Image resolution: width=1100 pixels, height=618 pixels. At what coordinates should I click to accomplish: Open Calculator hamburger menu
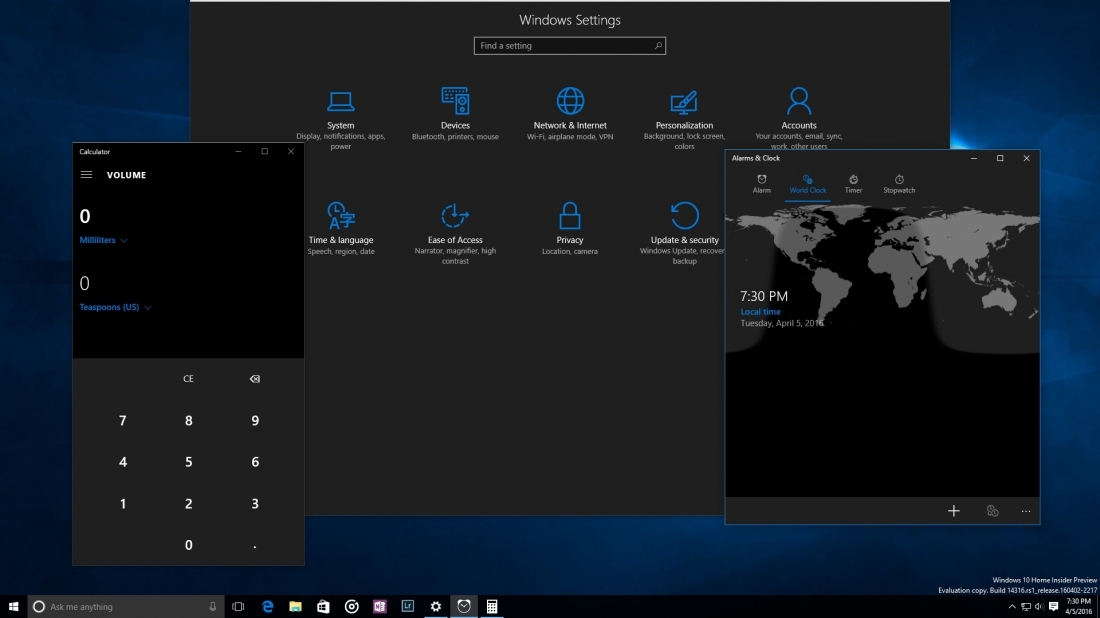pos(86,175)
